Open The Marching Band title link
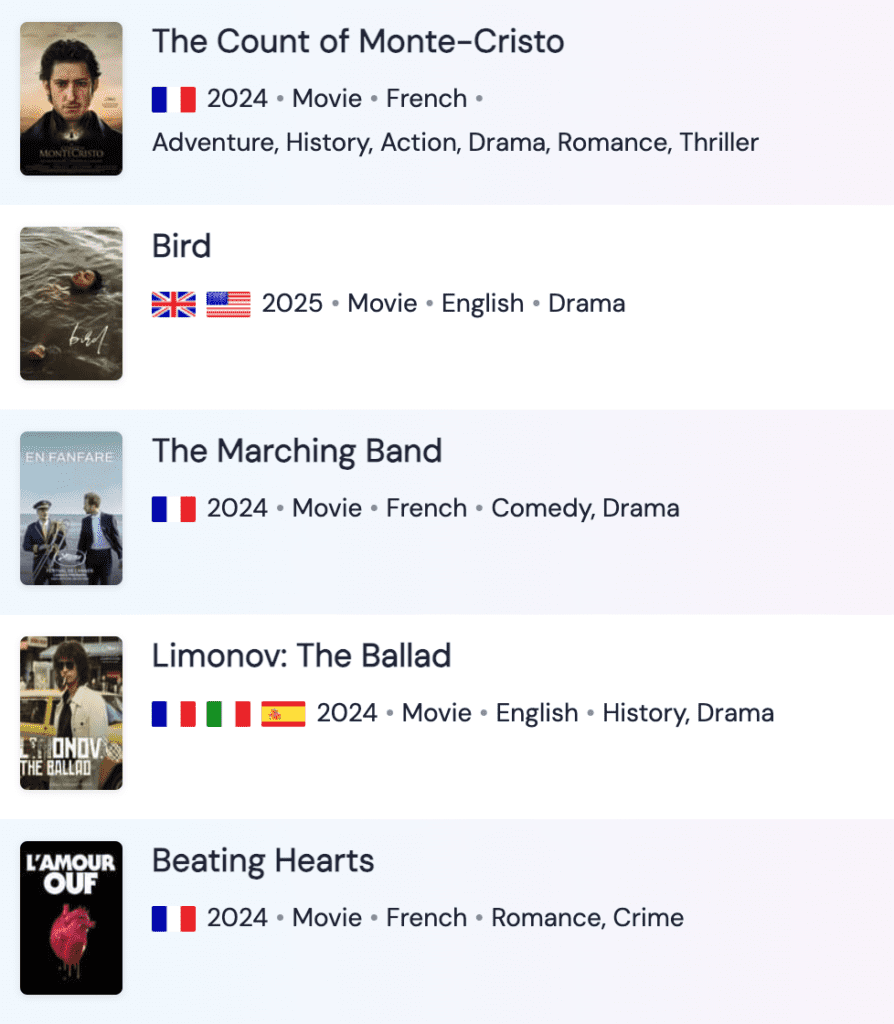Screen dimensions: 894x1024 pos(297,451)
